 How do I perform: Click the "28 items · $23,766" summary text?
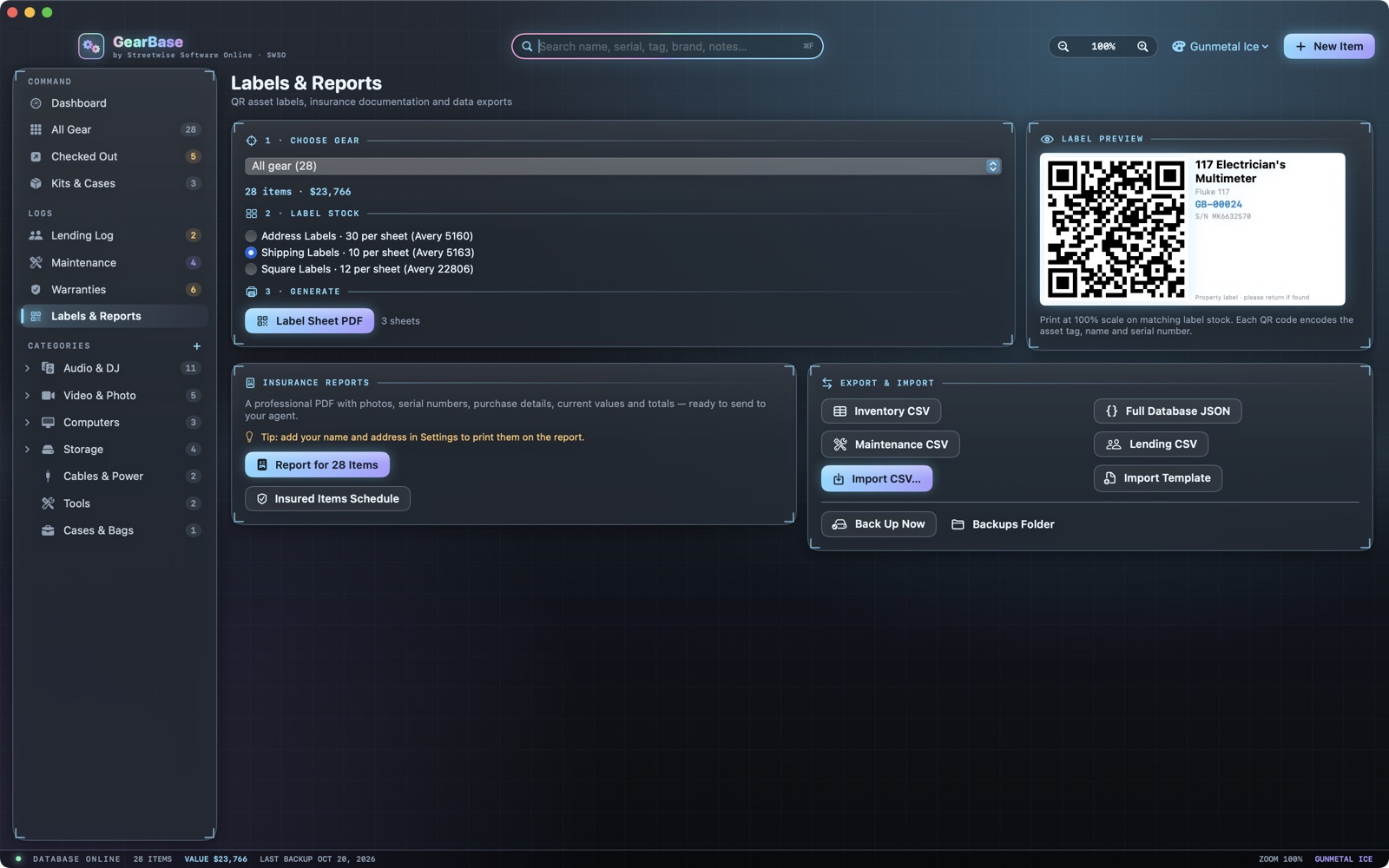click(298, 192)
